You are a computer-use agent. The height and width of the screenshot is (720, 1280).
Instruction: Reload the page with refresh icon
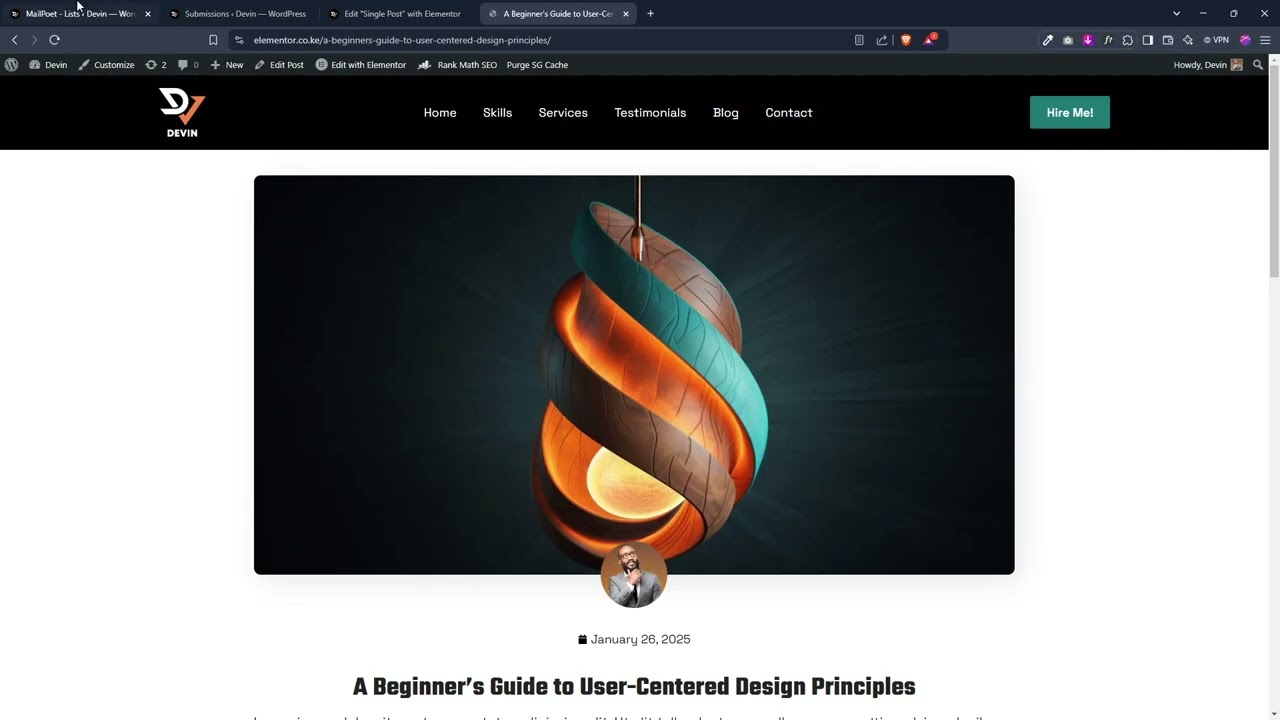pyautogui.click(x=54, y=40)
